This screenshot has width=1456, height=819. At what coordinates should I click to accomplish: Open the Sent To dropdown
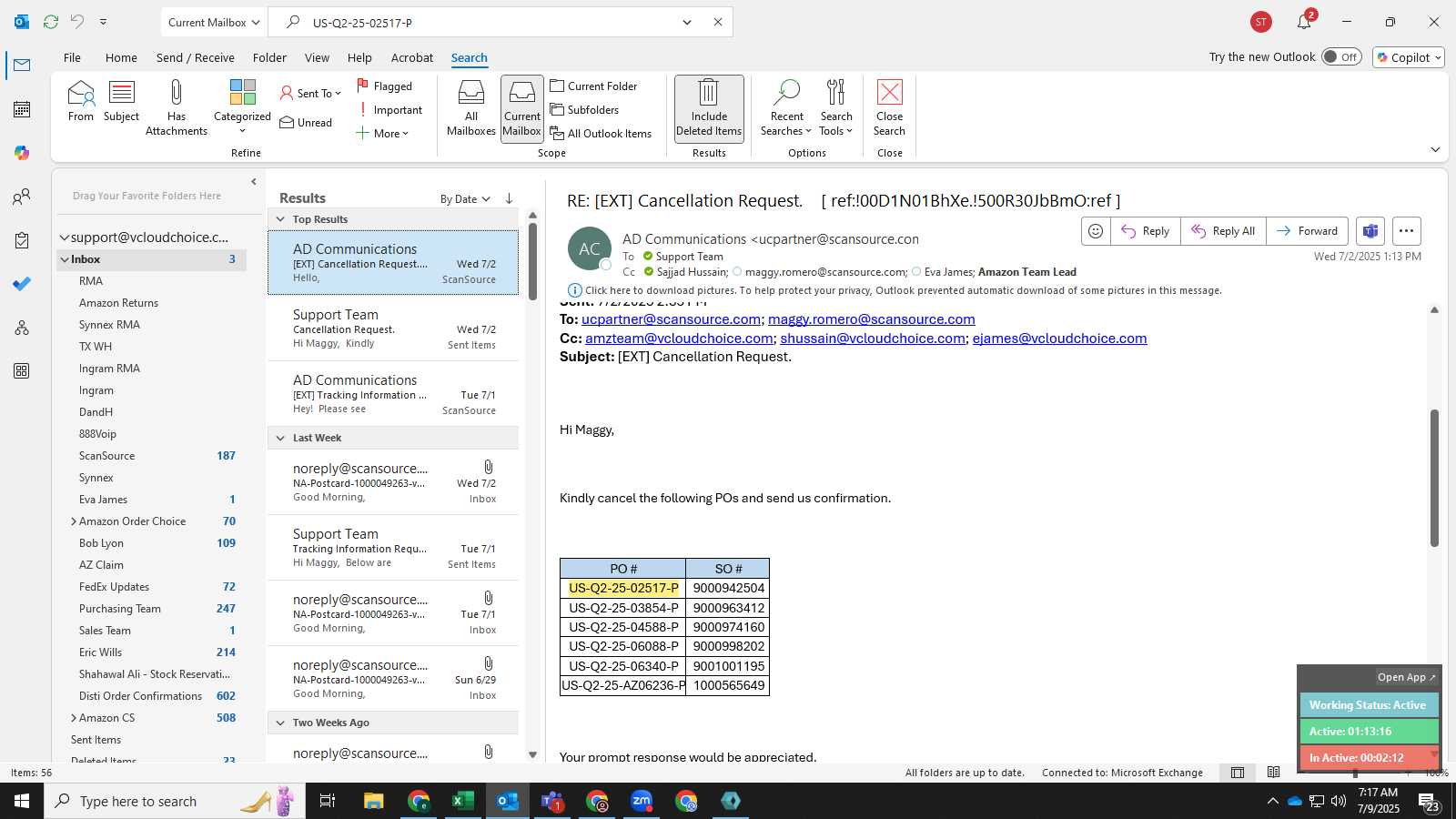click(x=310, y=93)
